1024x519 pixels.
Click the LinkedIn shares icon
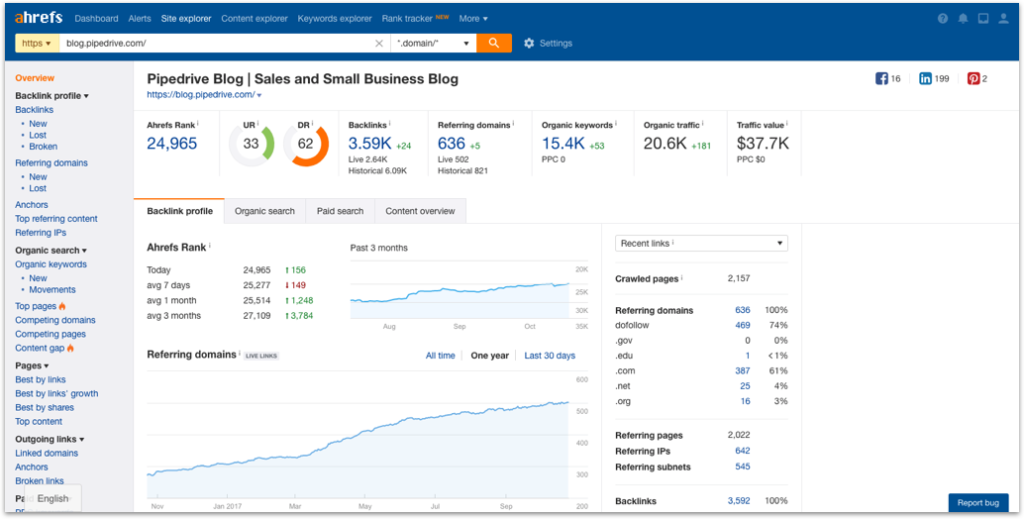coord(925,79)
